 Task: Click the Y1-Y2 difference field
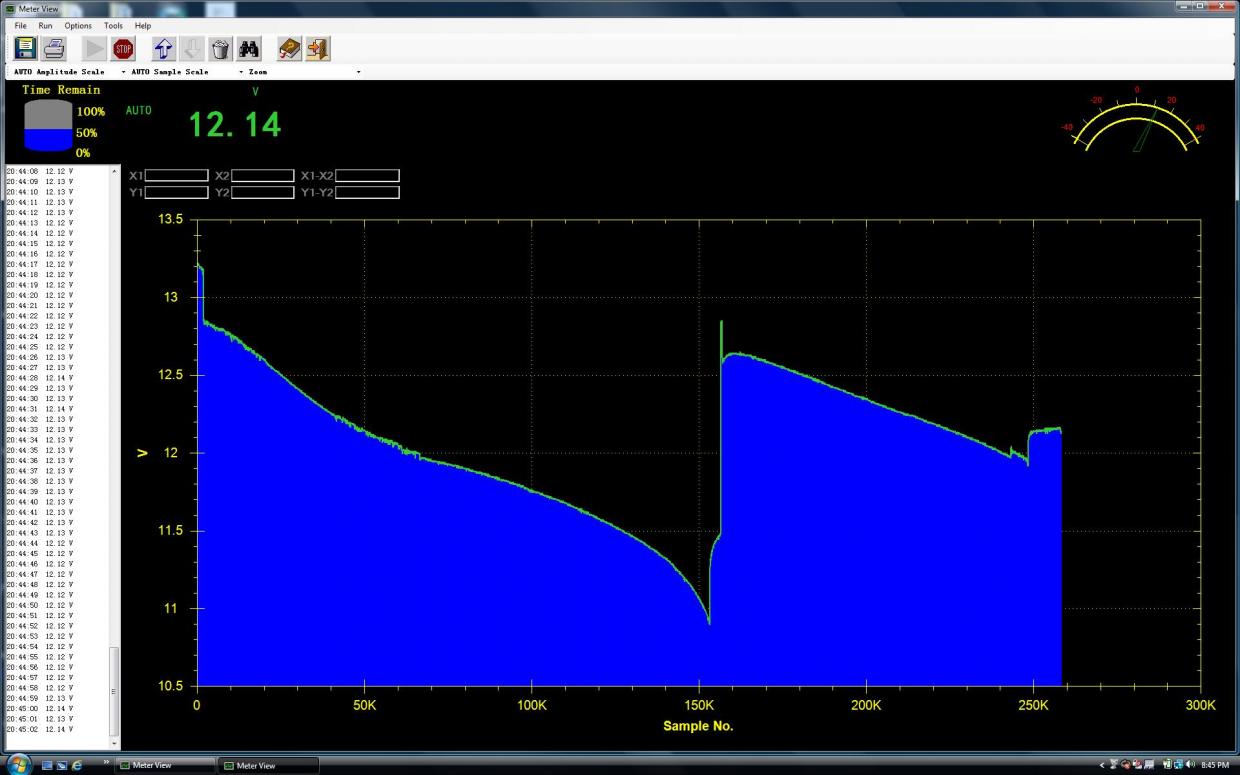tap(367, 192)
